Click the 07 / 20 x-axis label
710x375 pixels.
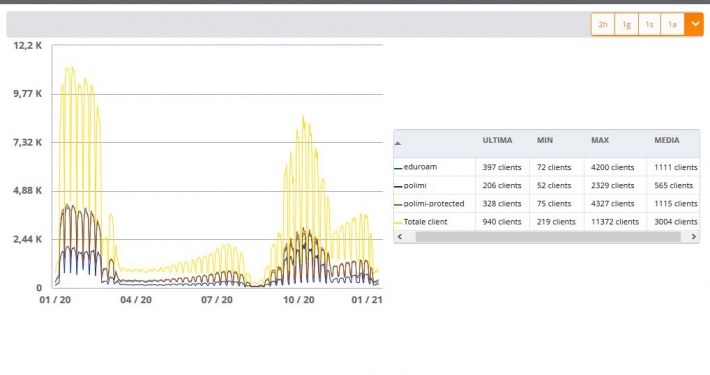pos(217,300)
